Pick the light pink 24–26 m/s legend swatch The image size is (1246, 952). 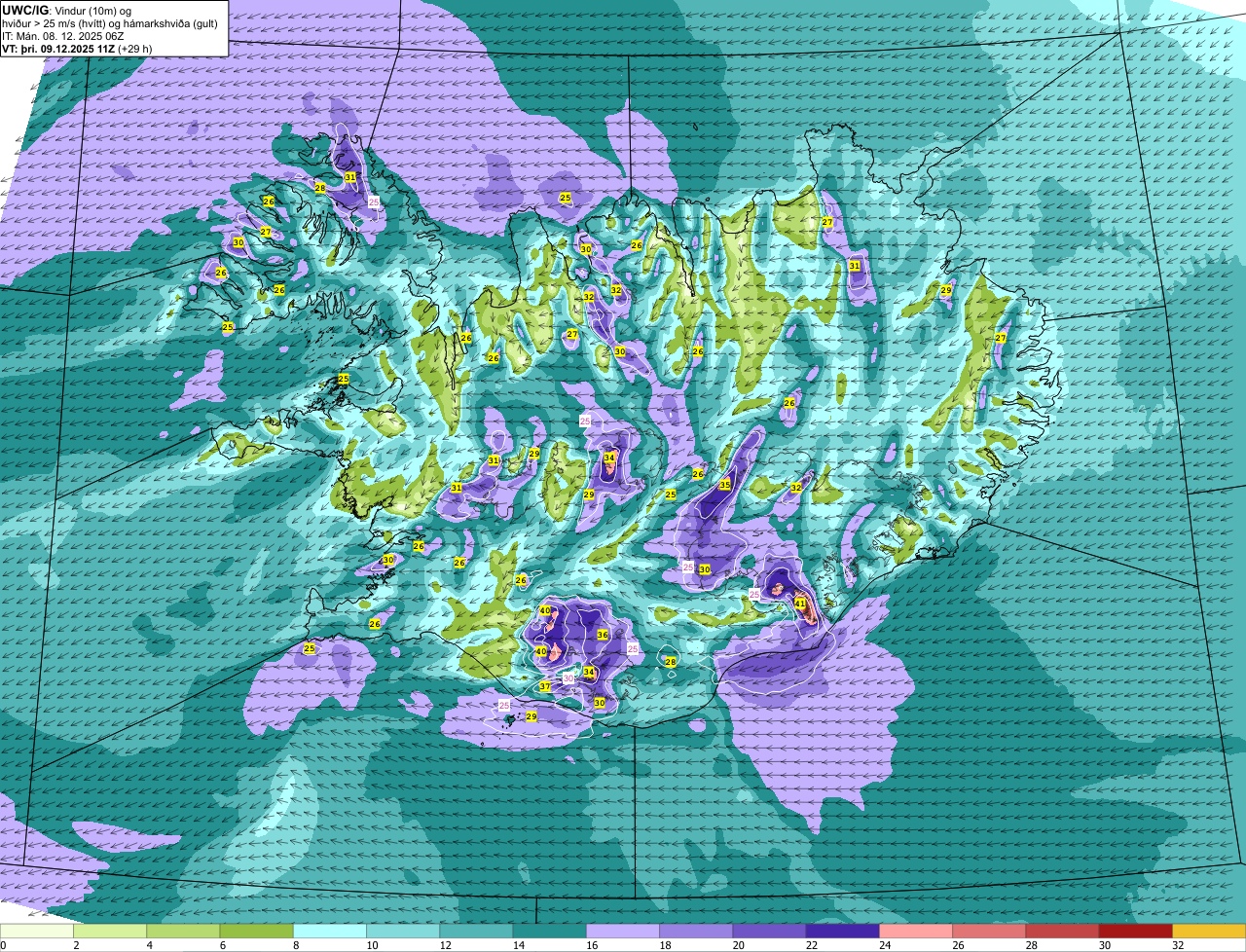[915, 931]
